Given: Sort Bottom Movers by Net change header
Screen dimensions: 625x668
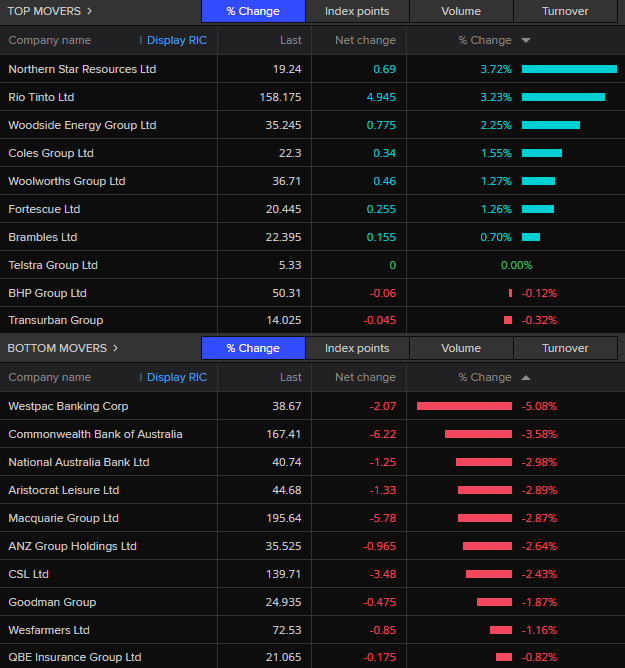Looking at the screenshot, I should 365,378.
